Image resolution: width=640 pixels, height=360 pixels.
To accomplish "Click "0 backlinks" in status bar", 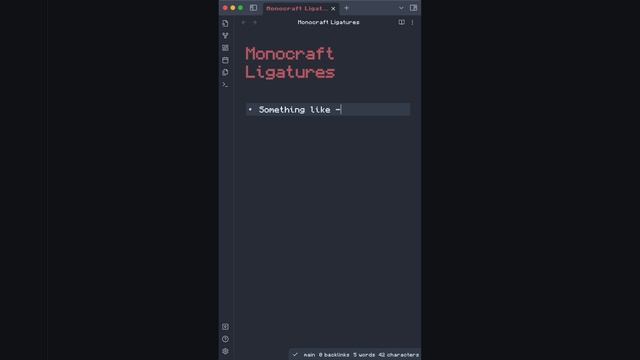I will (334, 355).
